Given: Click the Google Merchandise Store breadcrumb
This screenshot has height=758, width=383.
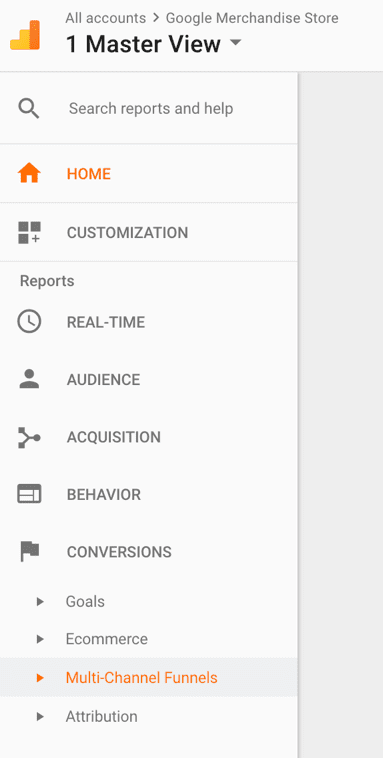Looking at the screenshot, I should coord(252,18).
